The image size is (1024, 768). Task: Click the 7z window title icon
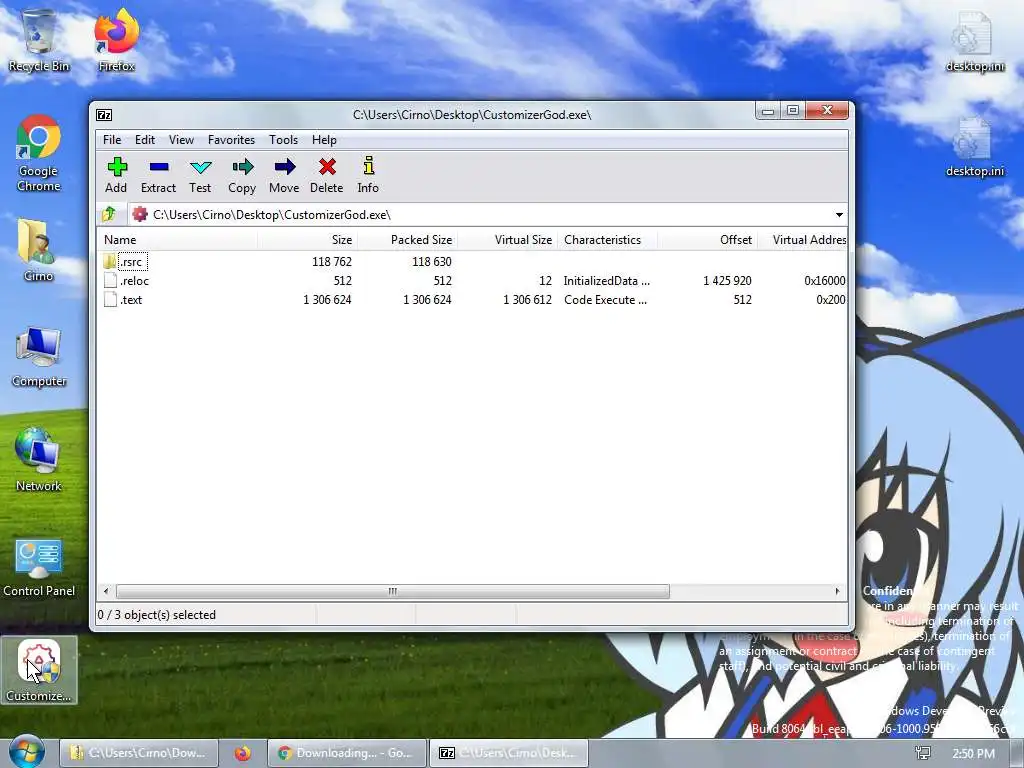pyautogui.click(x=104, y=115)
